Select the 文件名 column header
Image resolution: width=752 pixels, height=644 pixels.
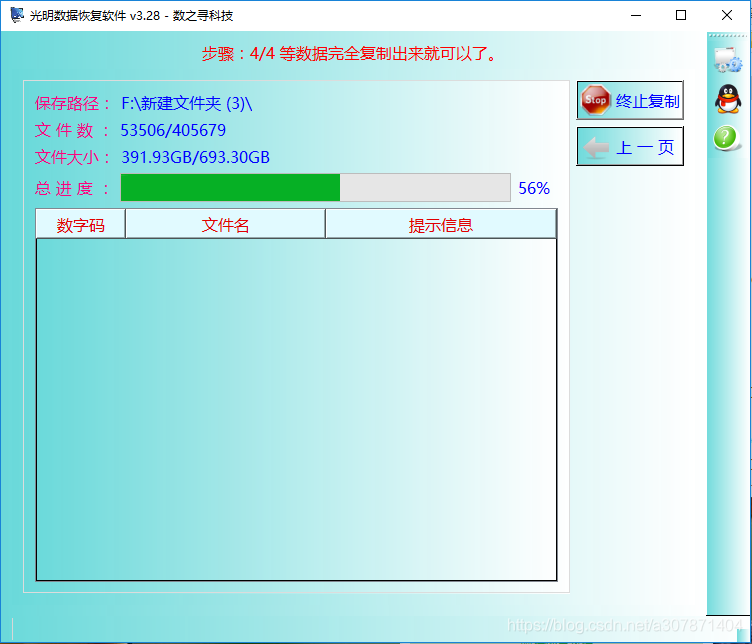[225, 224]
